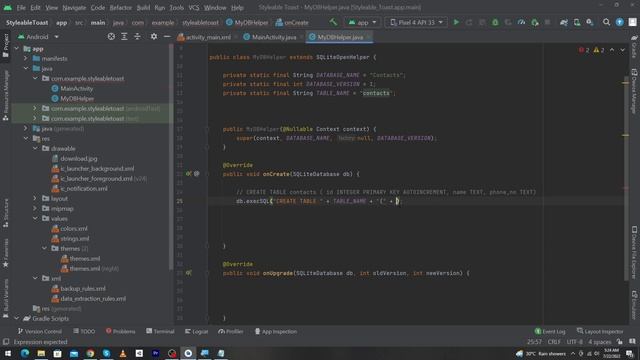Open Microsoft Edge from the taskbar
The image size is (640, 360).
tap(25, 353)
